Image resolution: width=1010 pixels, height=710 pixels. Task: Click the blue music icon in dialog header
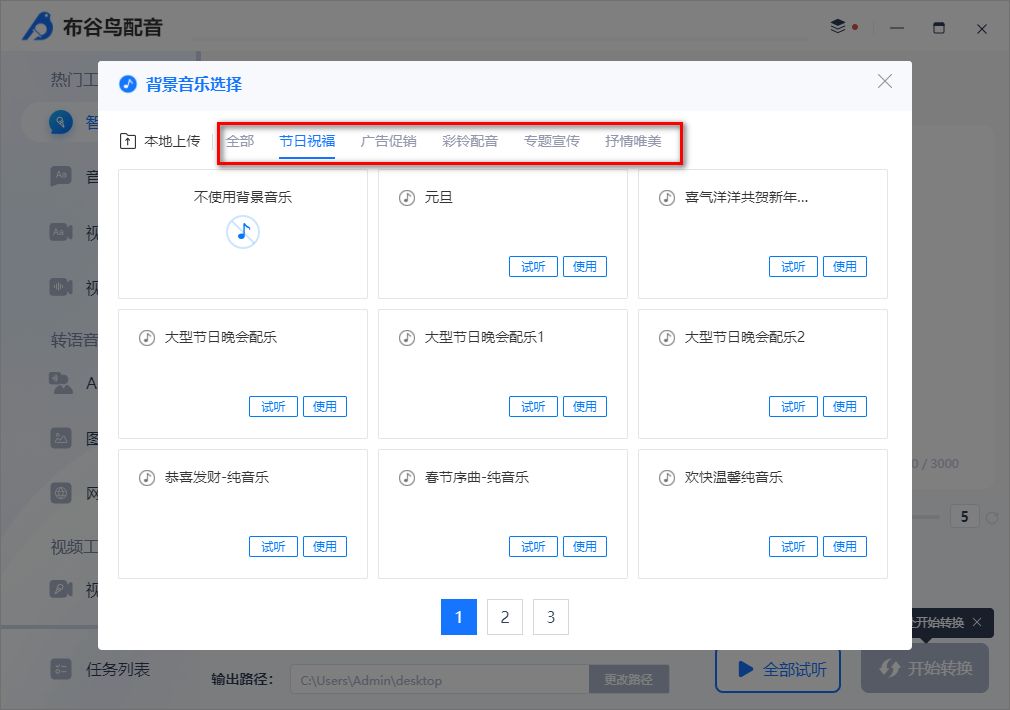128,84
